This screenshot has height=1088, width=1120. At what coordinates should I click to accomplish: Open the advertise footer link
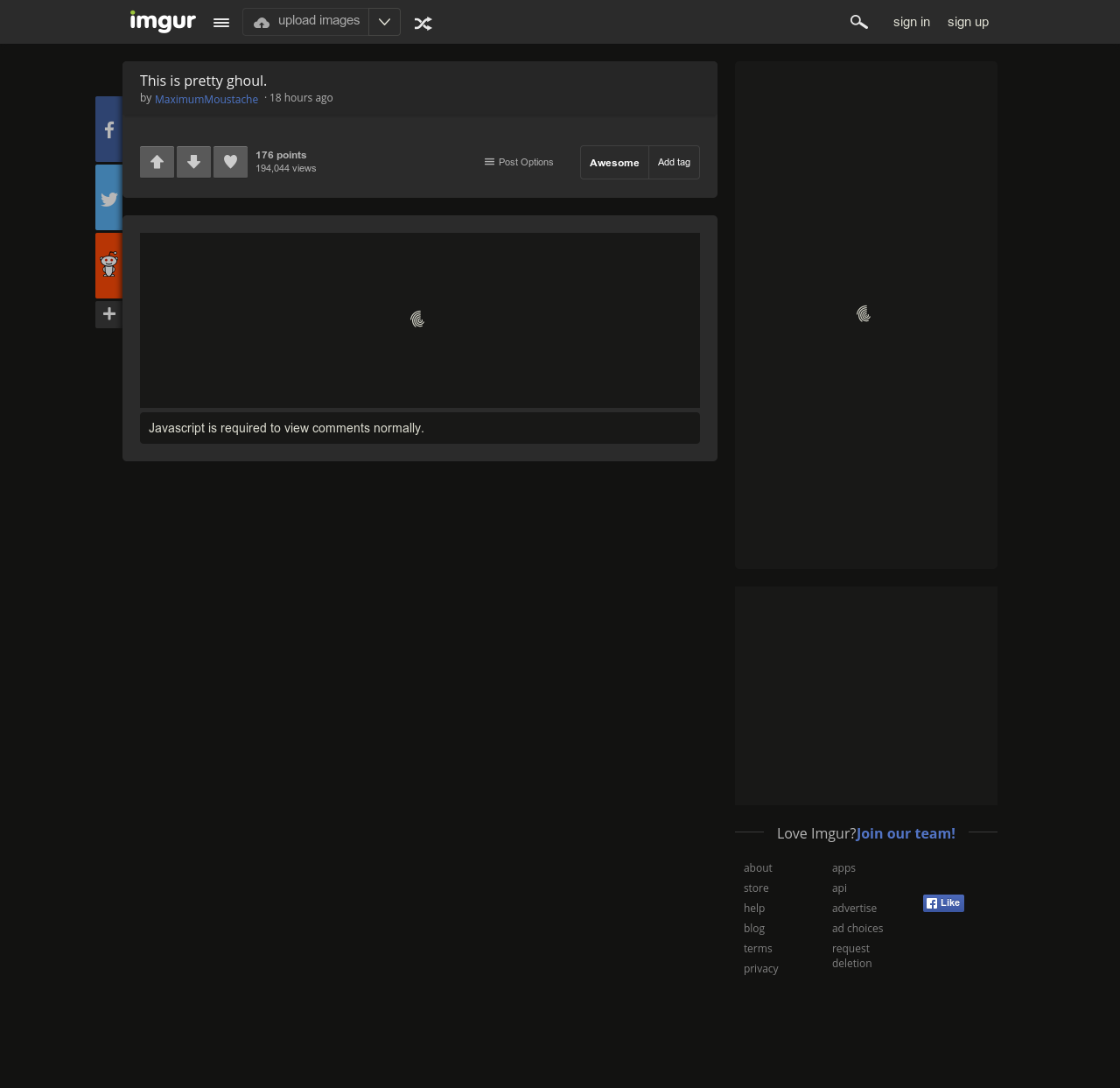click(854, 909)
